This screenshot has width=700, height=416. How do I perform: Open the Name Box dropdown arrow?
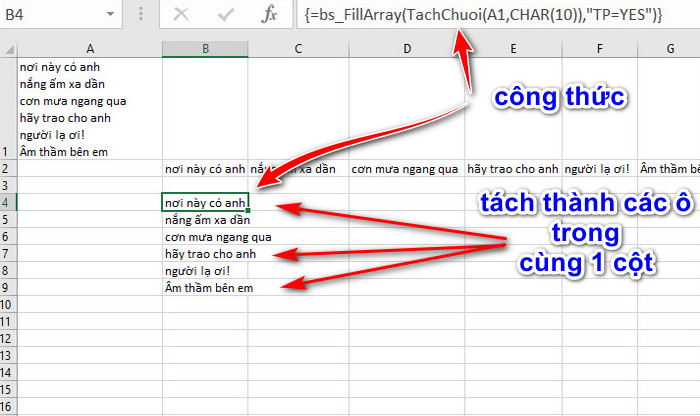tap(110, 14)
